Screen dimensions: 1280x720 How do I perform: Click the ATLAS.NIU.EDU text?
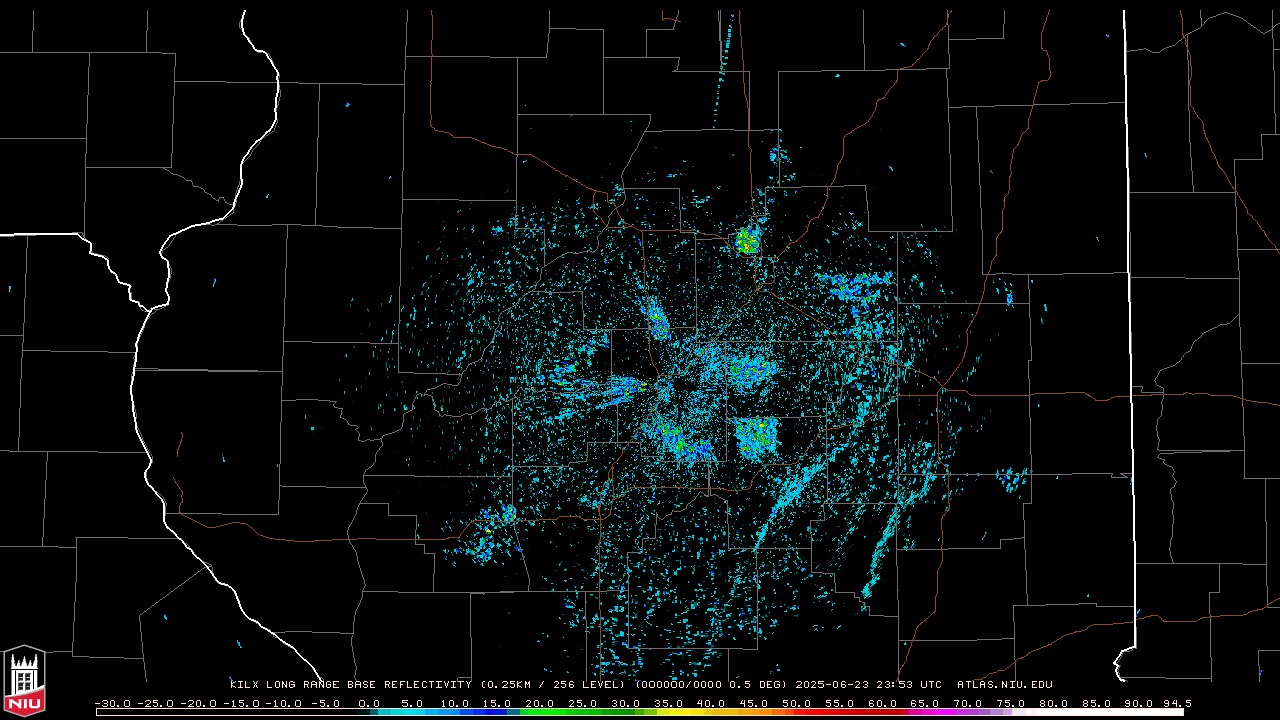point(1005,685)
